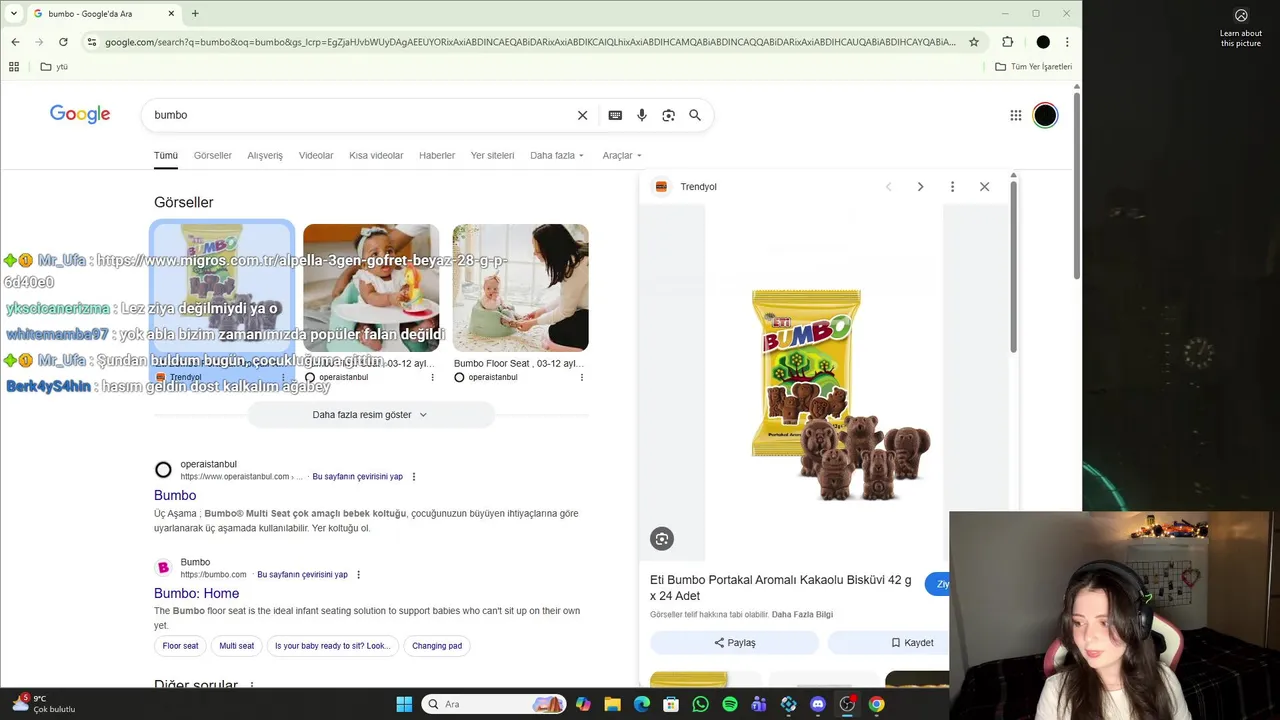
Task: Open File Explorer from the taskbar
Action: click(x=612, y=704)
